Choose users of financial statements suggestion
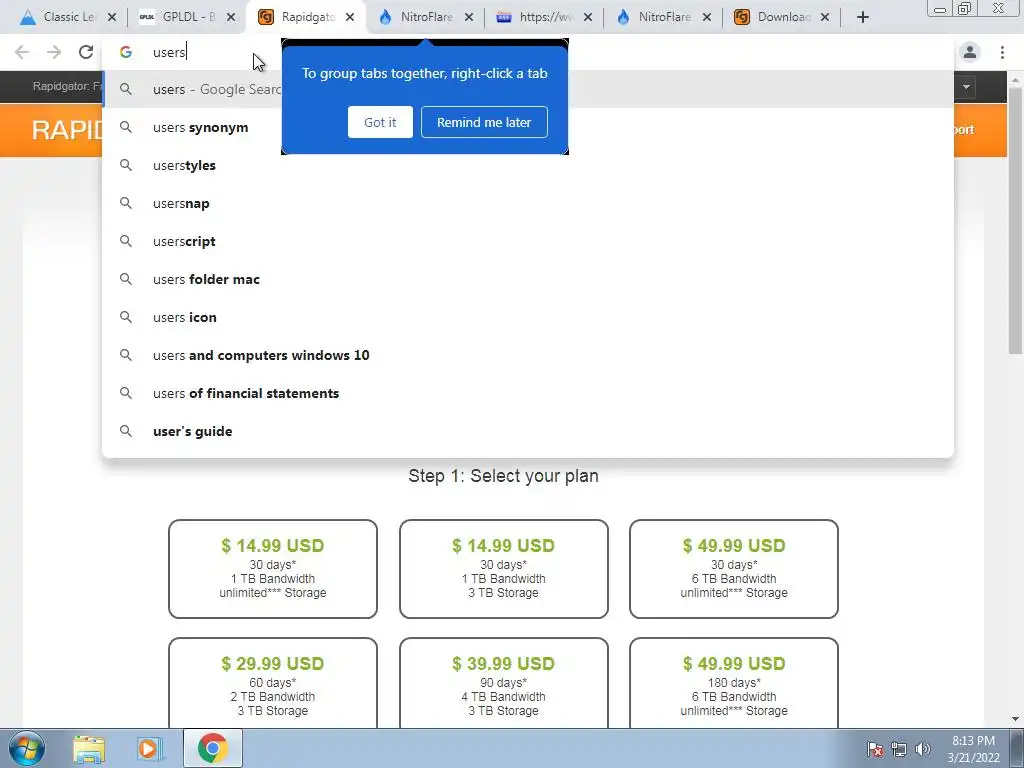Viewport: 1024px width, 768px height. click(x=528, y=393)
